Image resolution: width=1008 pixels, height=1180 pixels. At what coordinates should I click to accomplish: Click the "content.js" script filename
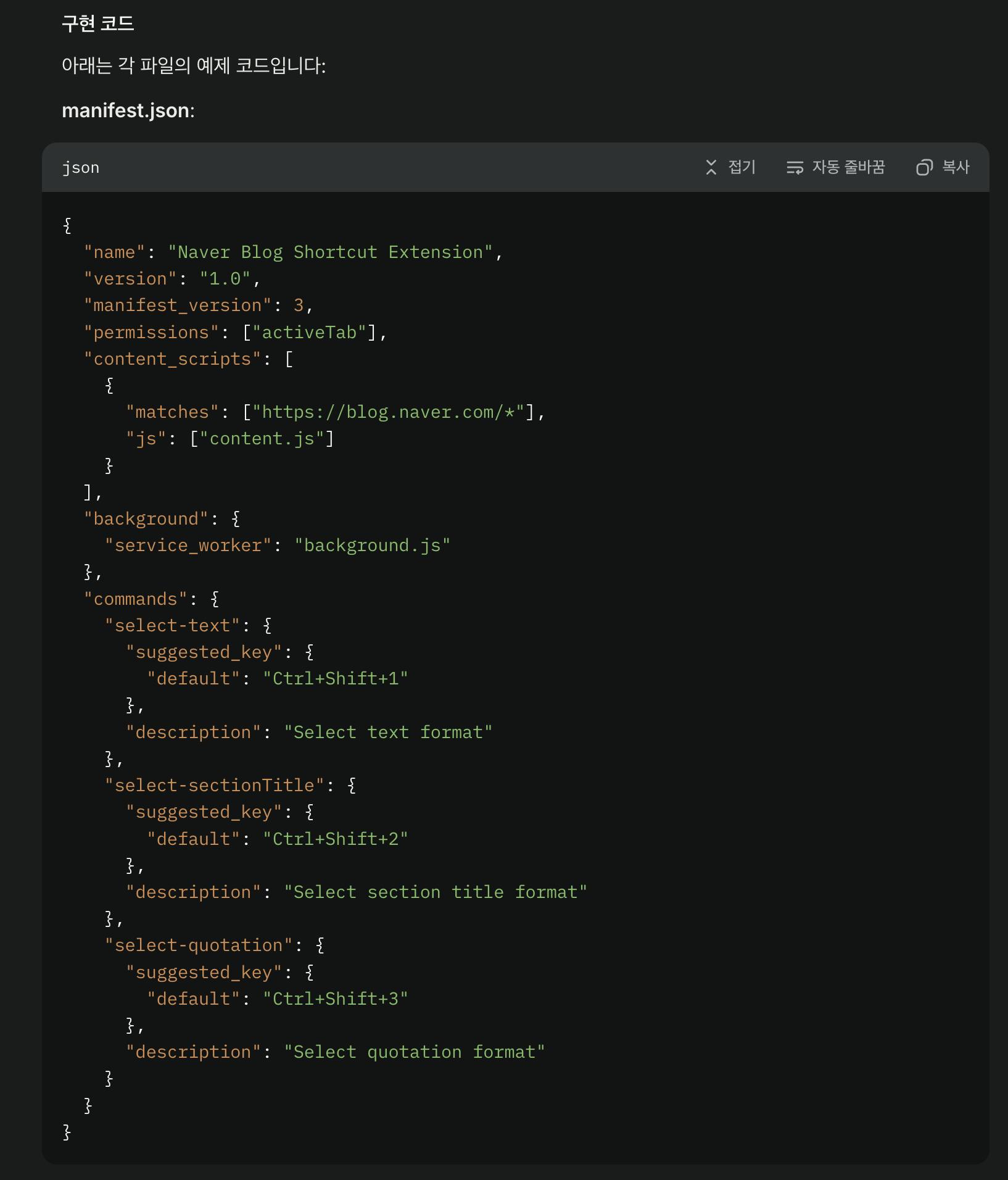(x=262, y=439)
